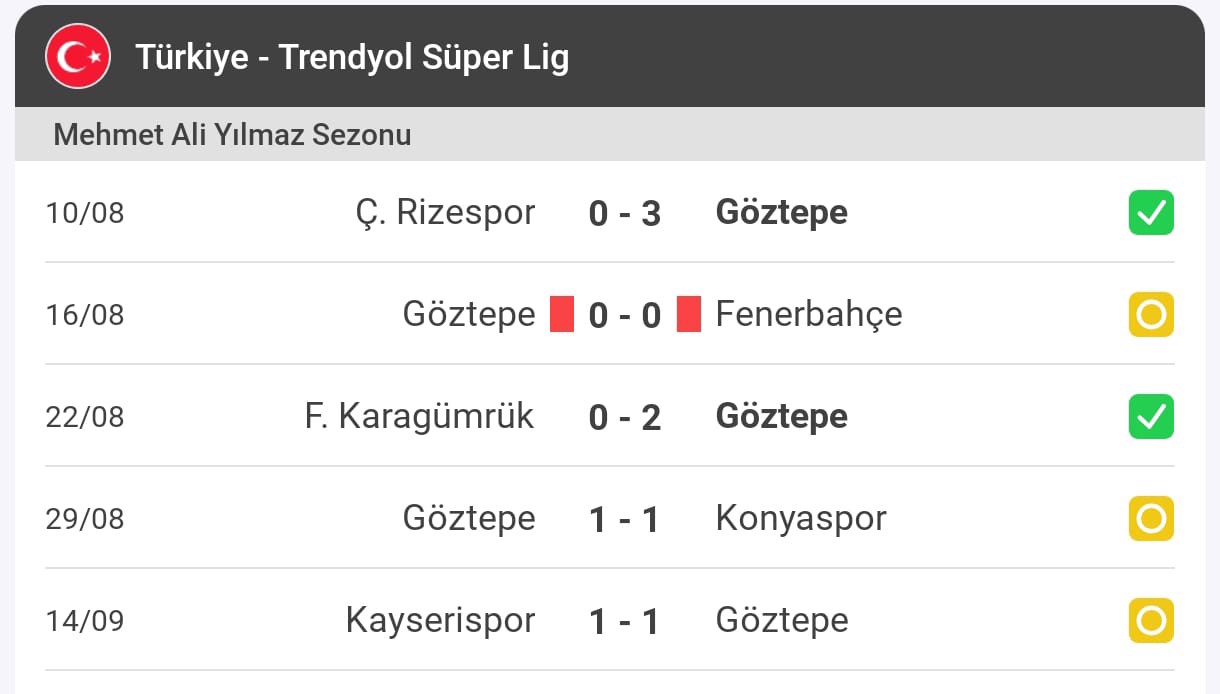Viewport: 1220px width, 694px height.
Task: Click the yellow draw icon for Kayserispor match
Action: [1151, 621]
